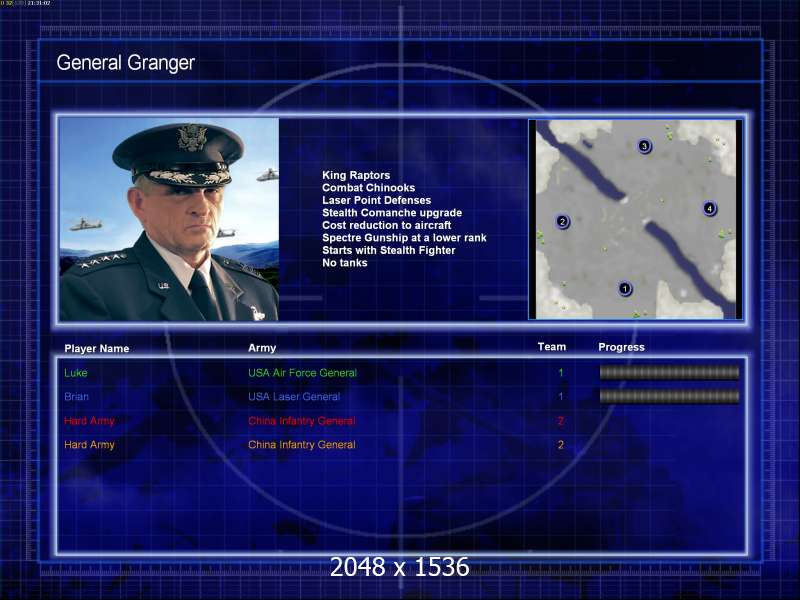Click the General Granger portrait
The image size is (800, 600).
pos(169,219)
